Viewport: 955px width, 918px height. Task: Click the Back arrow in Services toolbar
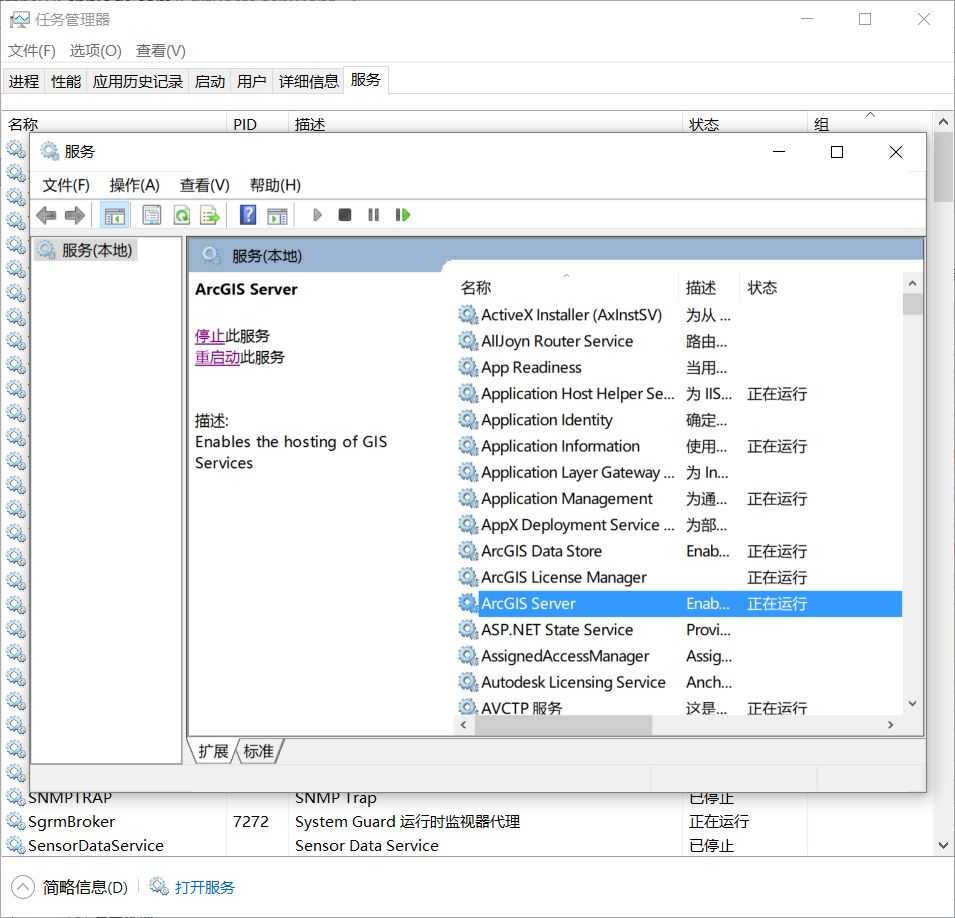[46, 215]
